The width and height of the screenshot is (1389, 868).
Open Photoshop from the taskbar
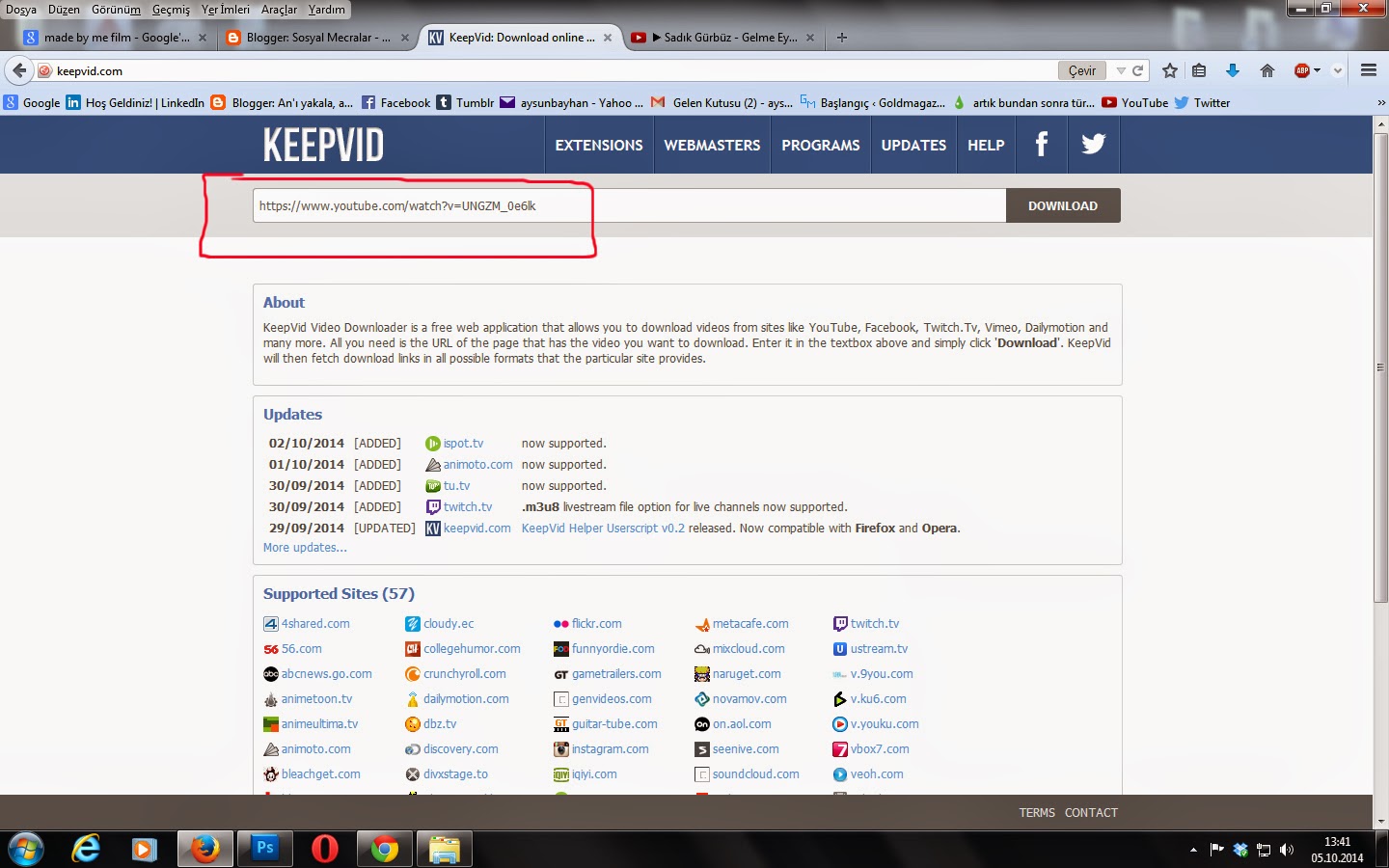click(264, 849)
